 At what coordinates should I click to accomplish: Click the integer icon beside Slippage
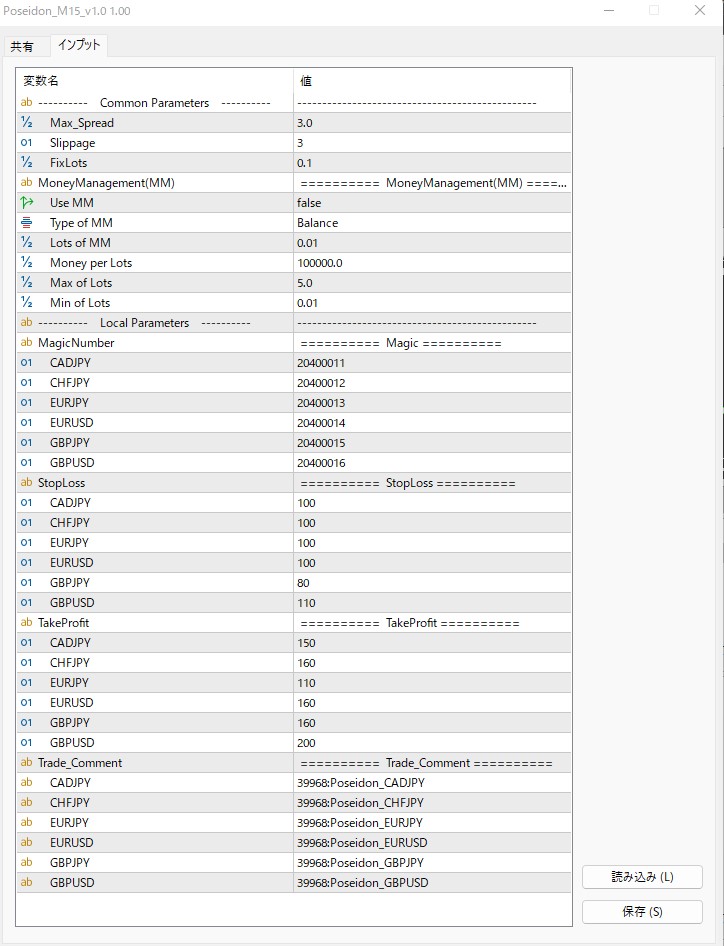point(27,142)
